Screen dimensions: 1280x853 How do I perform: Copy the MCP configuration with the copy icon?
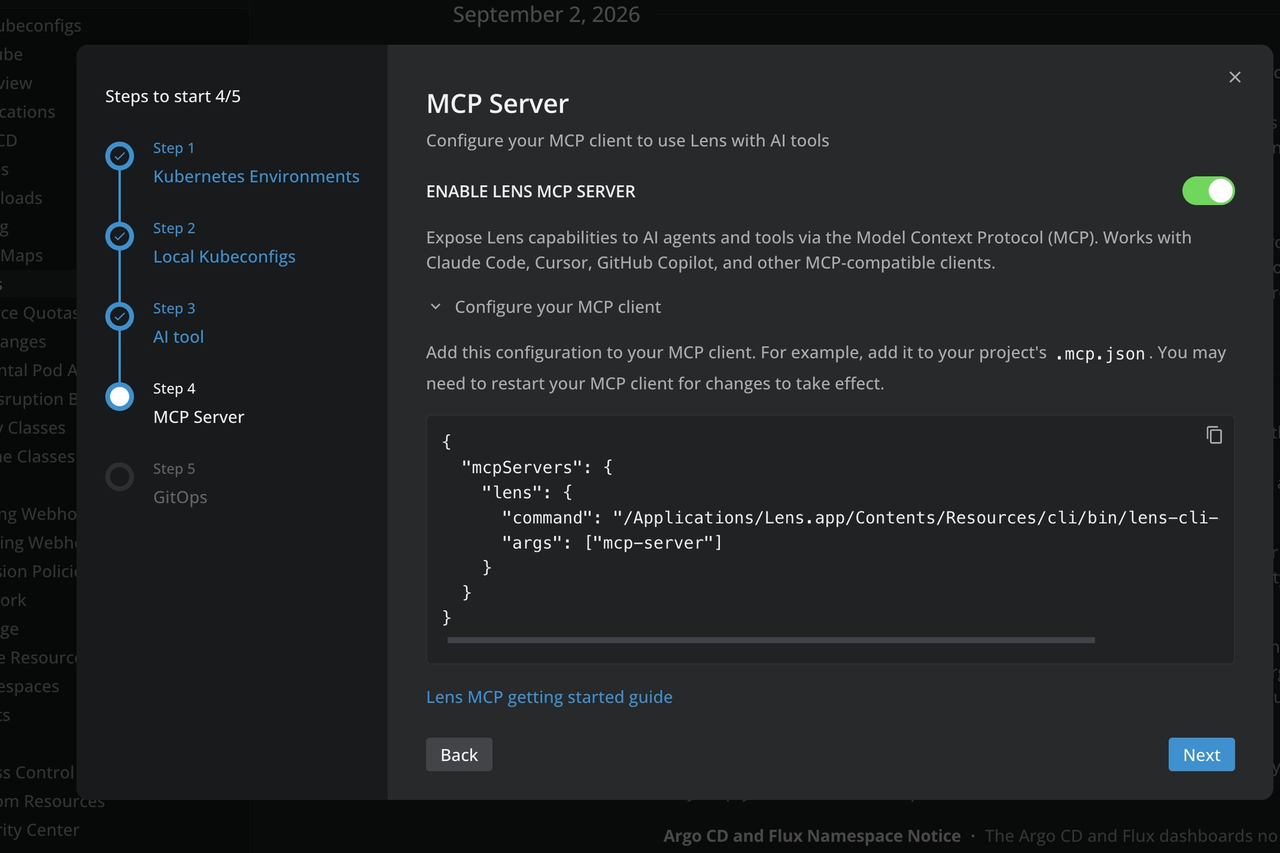(1214, 435)
